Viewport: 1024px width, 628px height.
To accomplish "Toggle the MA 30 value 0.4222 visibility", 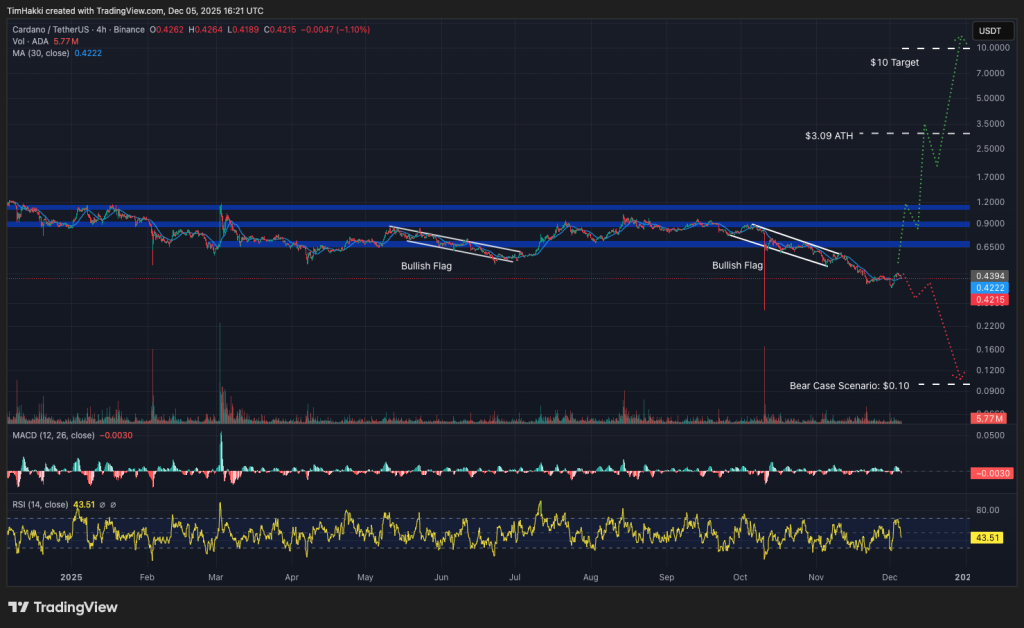I will [88, 52].
